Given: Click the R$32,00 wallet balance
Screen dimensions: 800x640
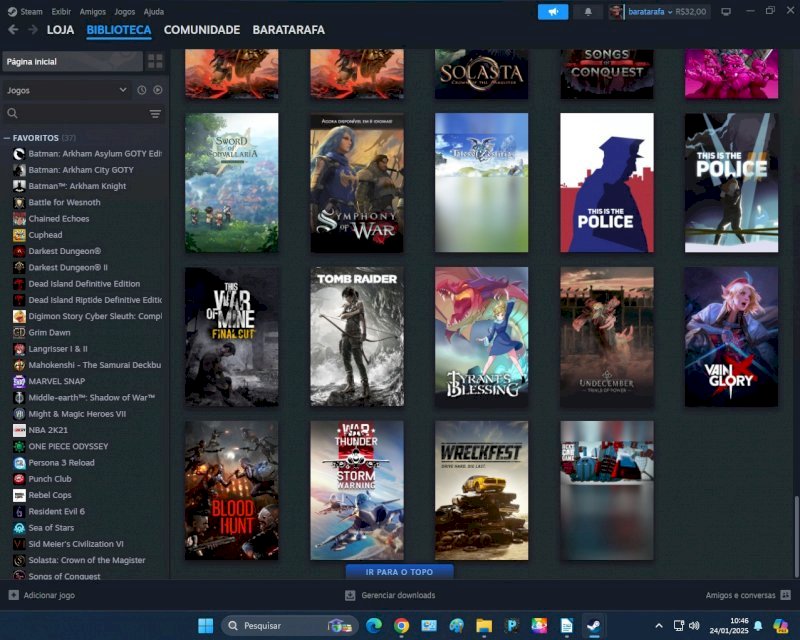Looking at the screenshot, I should click(x=691, y=11).
